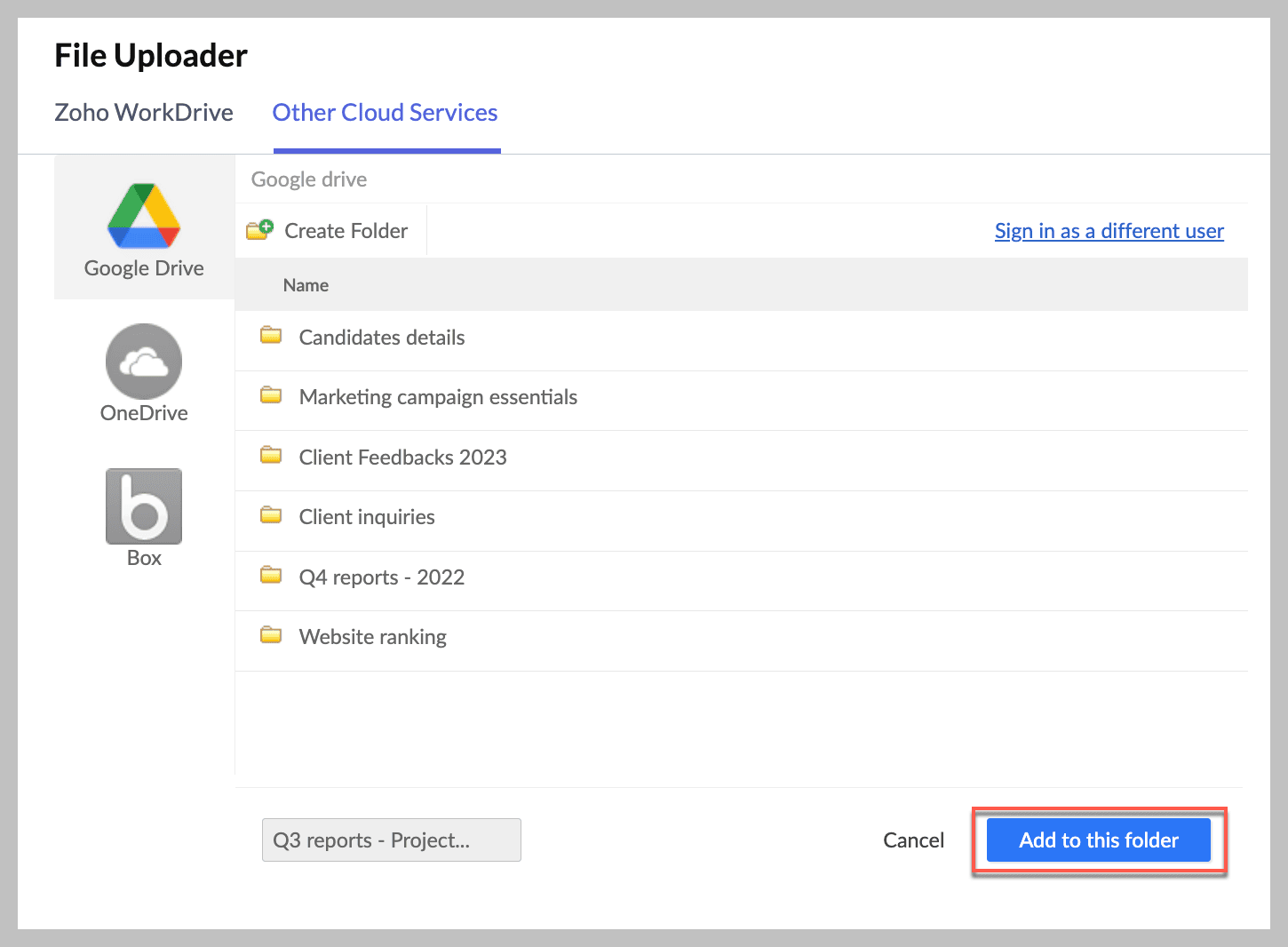This screenshot has height=947, width=1288.
Task: Select the Other Cloud Services tab
Action: pos(385,113)
